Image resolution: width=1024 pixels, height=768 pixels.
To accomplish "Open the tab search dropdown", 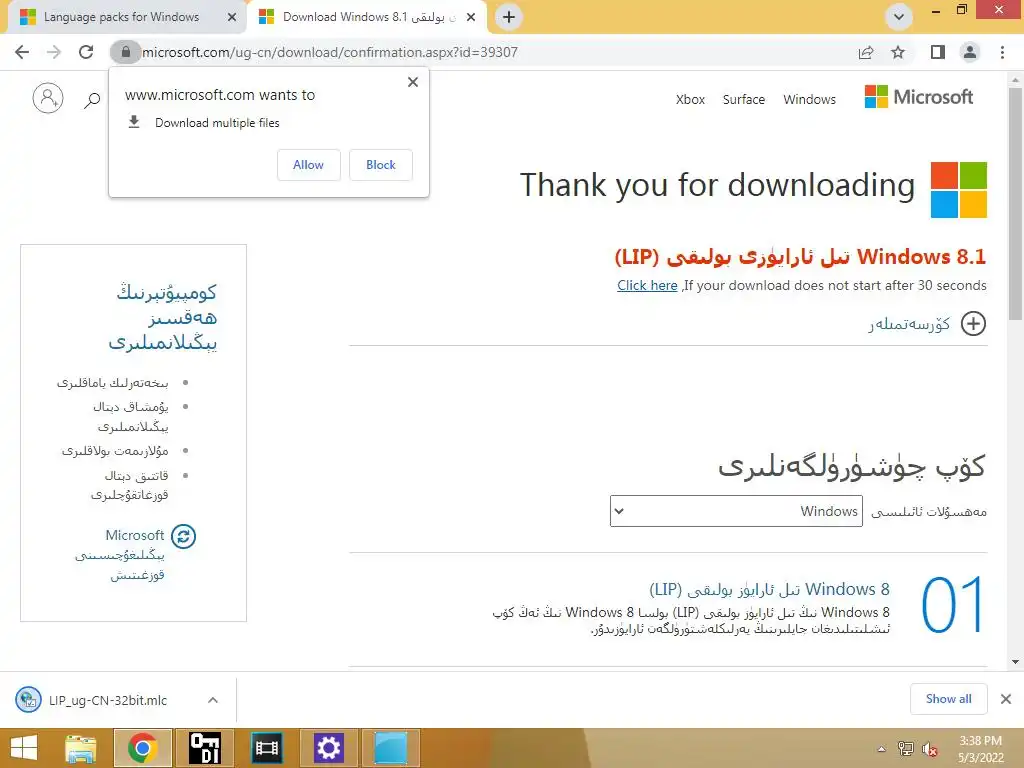I will click(899, 17).
